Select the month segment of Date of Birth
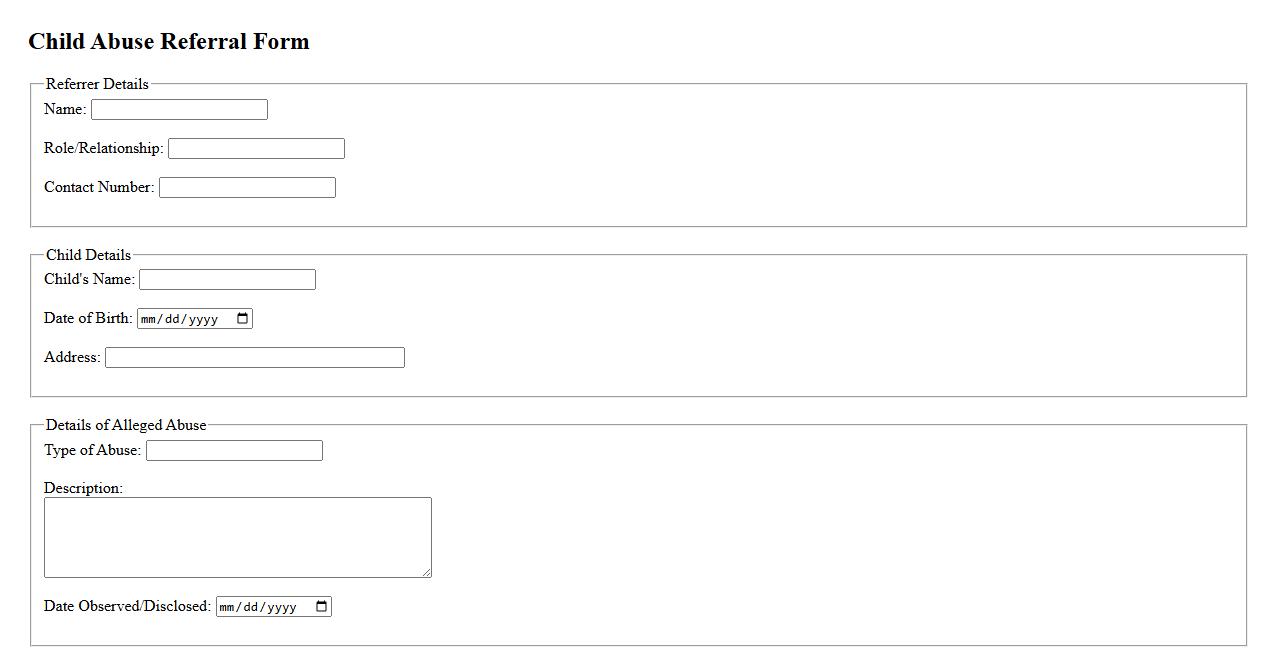 click(x=149, y=320)
